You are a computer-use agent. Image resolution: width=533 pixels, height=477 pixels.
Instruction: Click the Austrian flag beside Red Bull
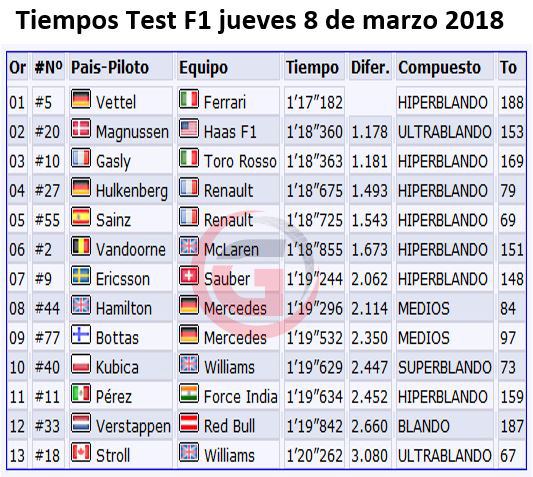189,423
